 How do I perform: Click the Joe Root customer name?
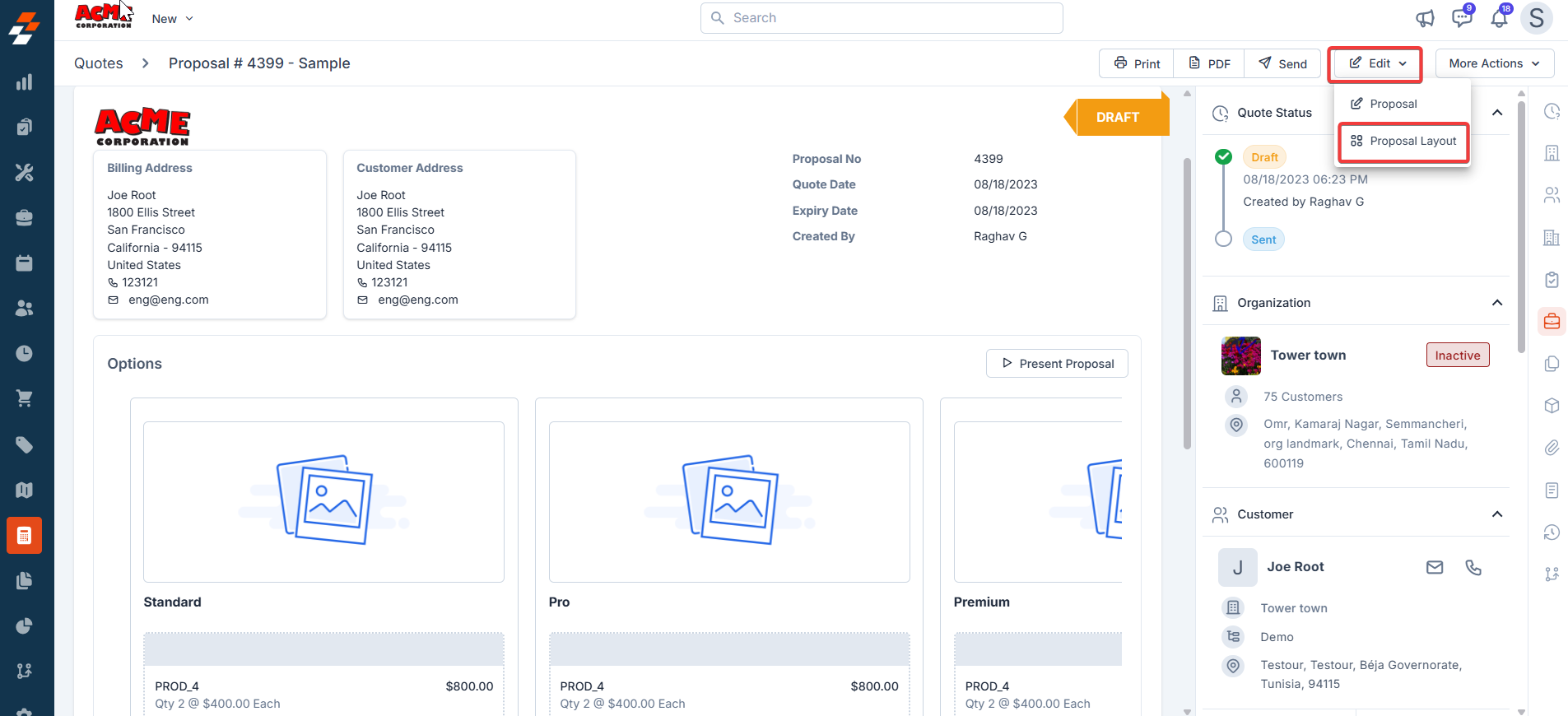click(1296, 567)
